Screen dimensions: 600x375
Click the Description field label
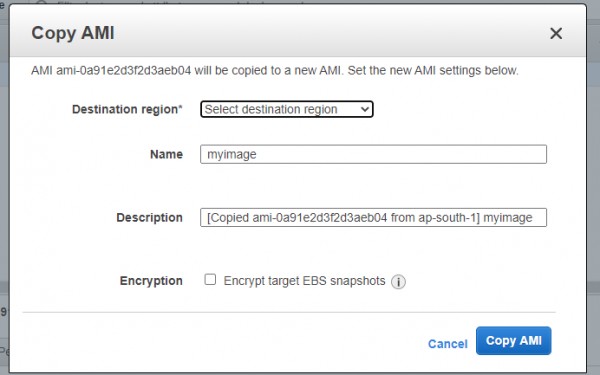click(x=150, y=218)
